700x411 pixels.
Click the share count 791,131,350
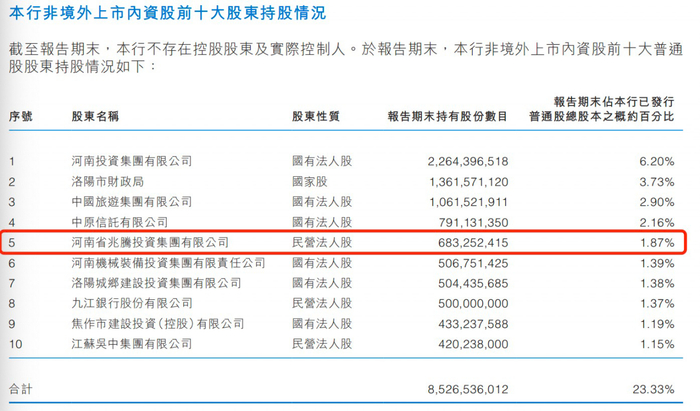coord(473,223)
